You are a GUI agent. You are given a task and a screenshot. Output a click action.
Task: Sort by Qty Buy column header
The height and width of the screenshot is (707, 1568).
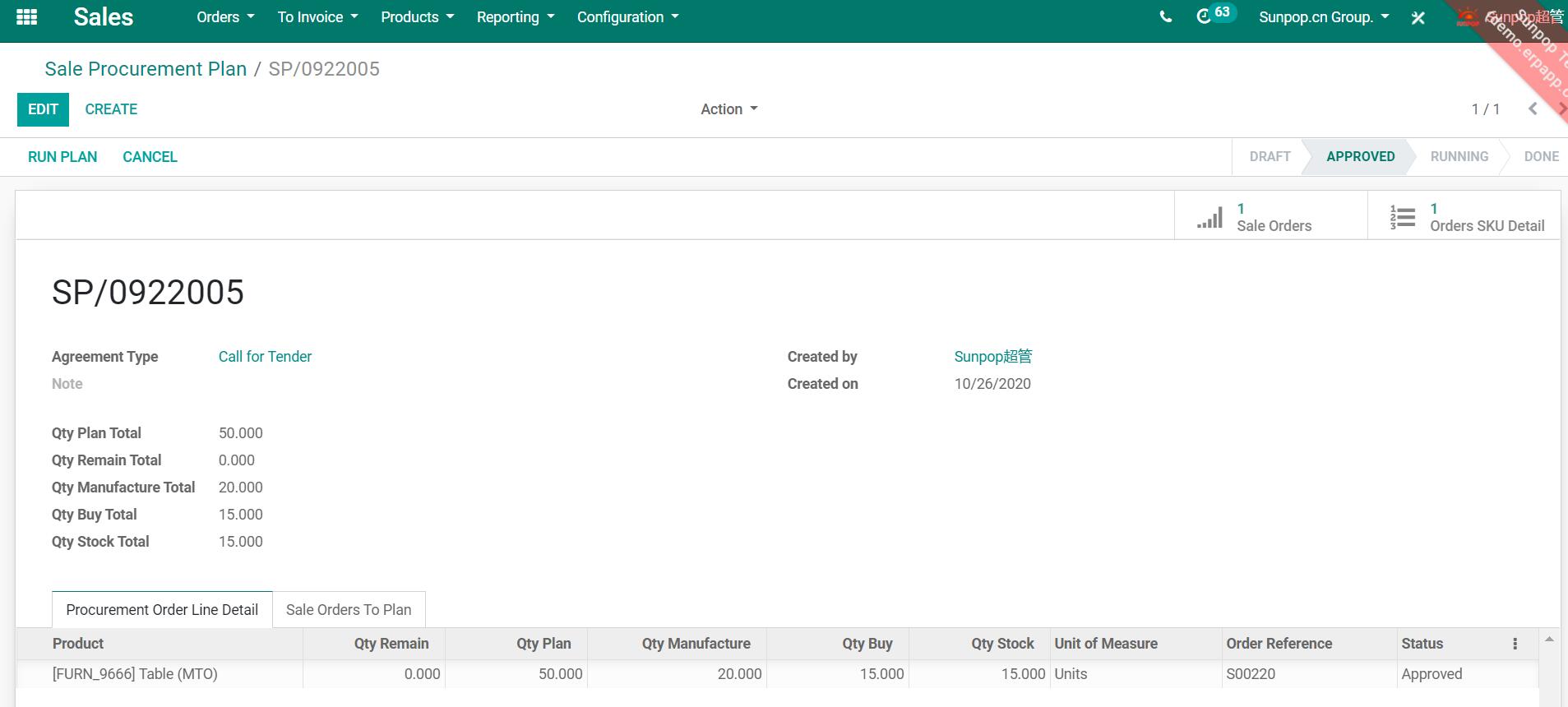tap(838, 644)
